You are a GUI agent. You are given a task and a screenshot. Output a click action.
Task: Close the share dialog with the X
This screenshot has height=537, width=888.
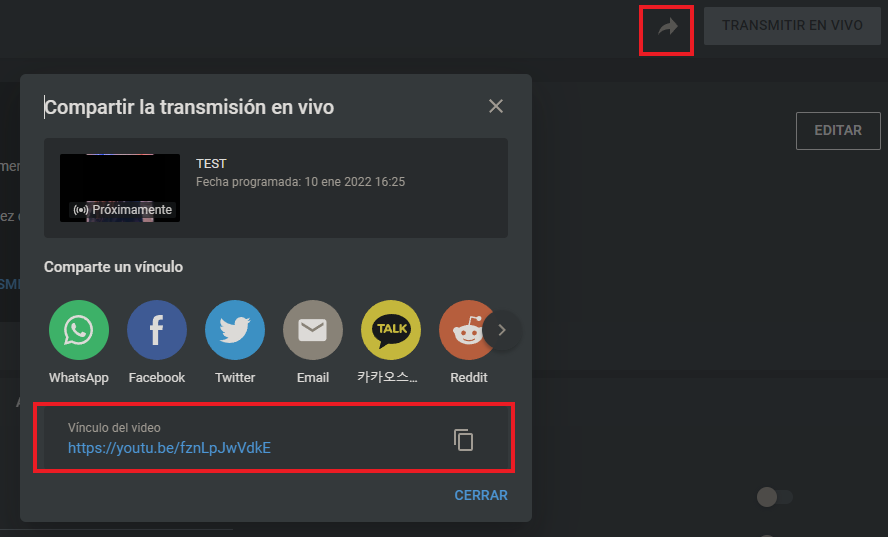tap(496, 106)
